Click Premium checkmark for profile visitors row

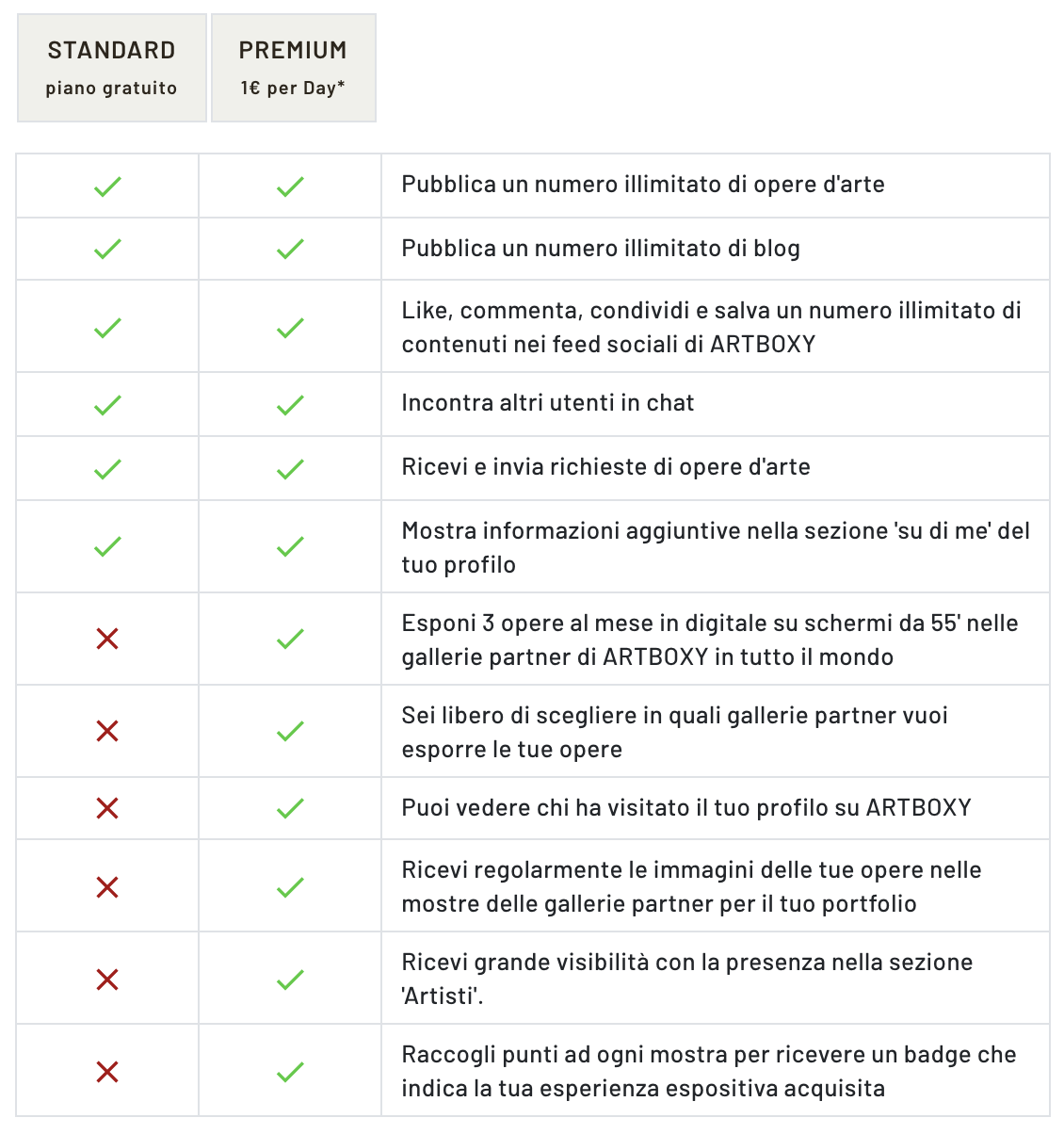[x=291, y=808]
